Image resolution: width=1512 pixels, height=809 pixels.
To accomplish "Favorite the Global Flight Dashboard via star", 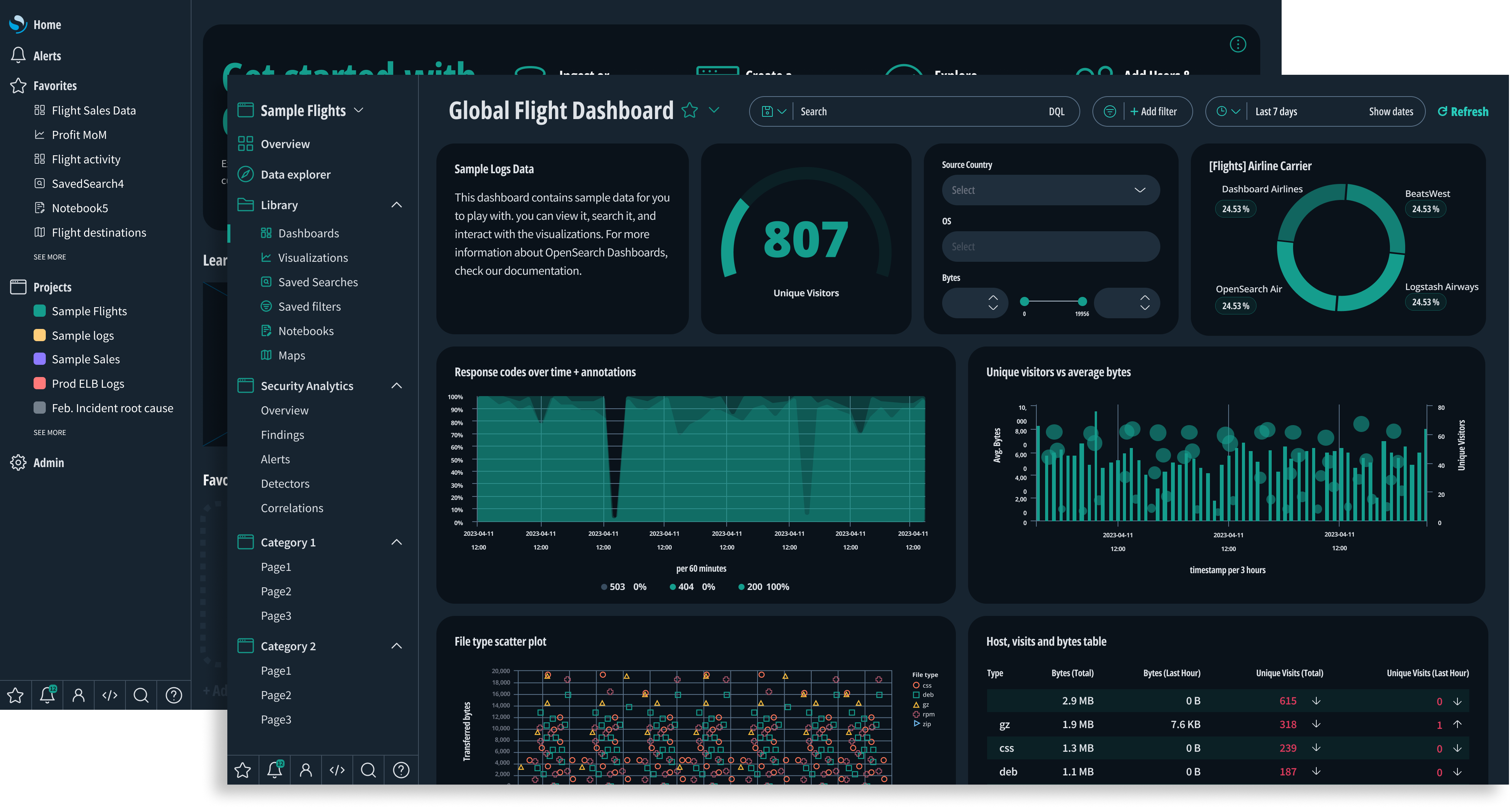I will [x=690, y=110].
